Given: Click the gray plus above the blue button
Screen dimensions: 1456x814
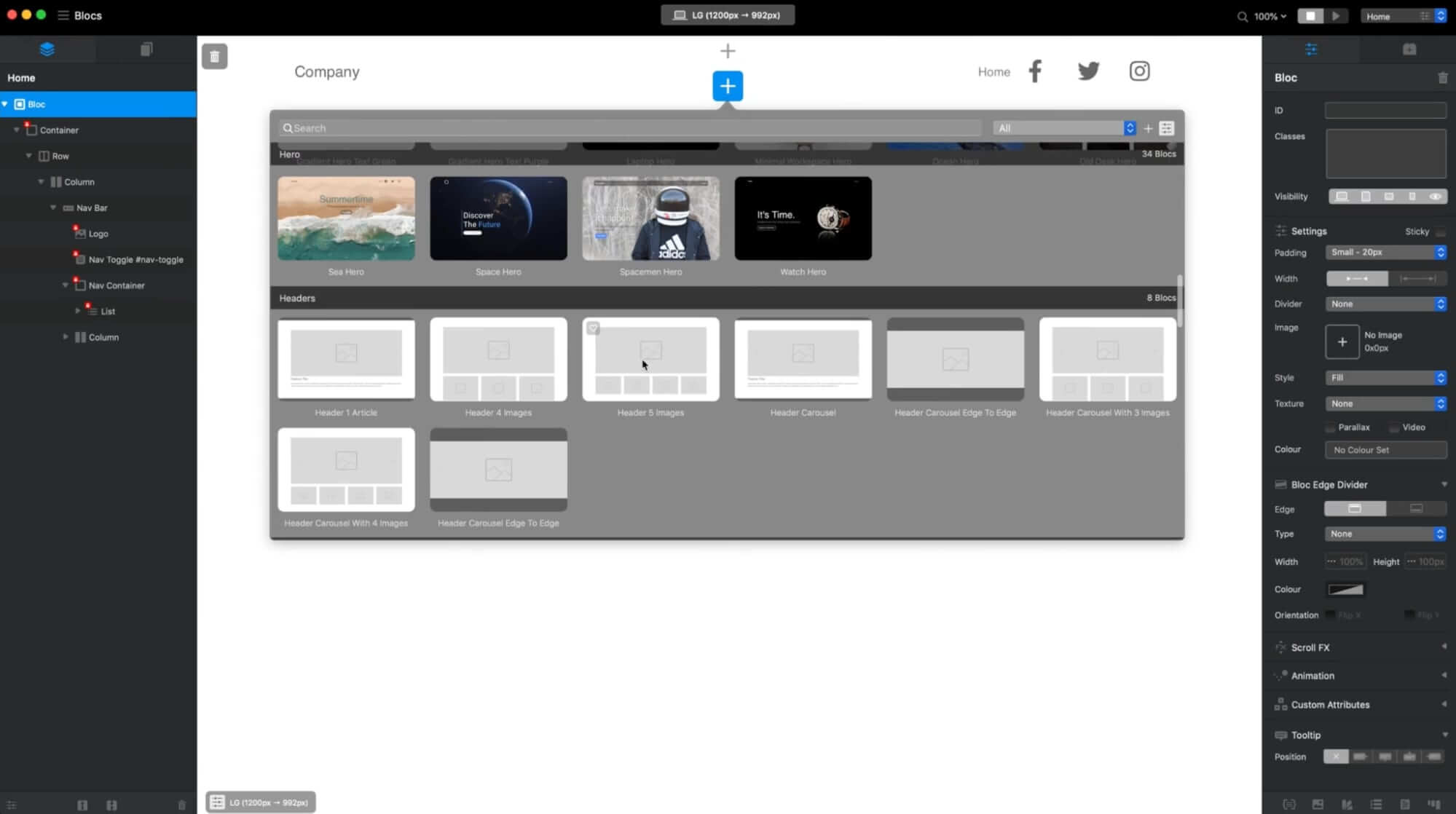Looking at the screenshot, I should pos(728,51).
